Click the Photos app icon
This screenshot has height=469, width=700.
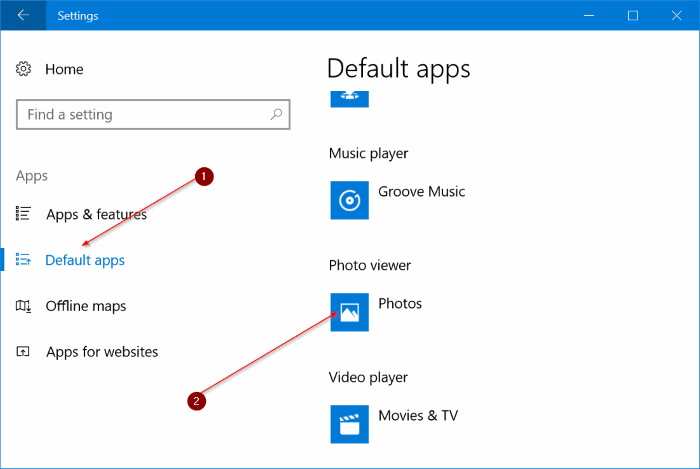click(x=350, y=312)
